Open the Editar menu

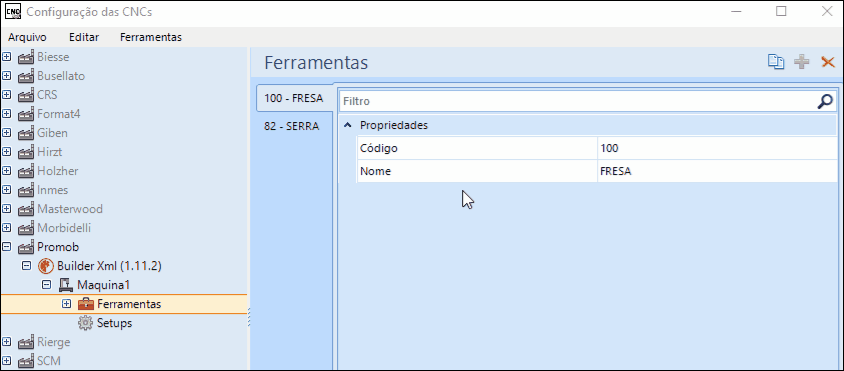84,37
